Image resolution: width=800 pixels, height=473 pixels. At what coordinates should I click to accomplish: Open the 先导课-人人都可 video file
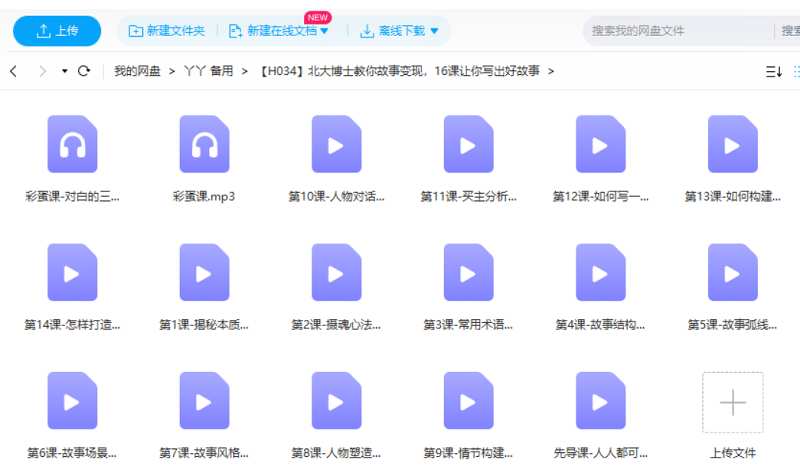click(x=600, y=400)
